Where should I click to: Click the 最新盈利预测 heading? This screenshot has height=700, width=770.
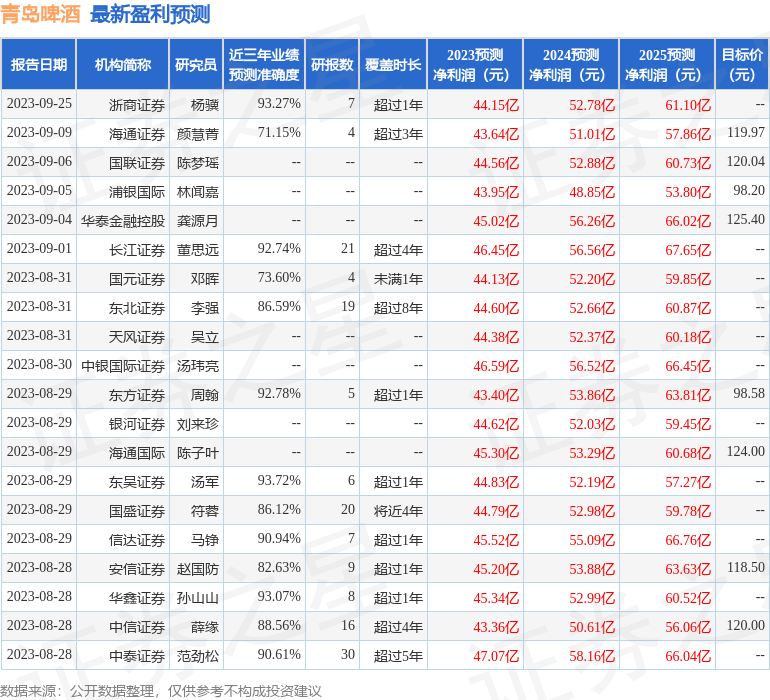click(x=150, y=14)
